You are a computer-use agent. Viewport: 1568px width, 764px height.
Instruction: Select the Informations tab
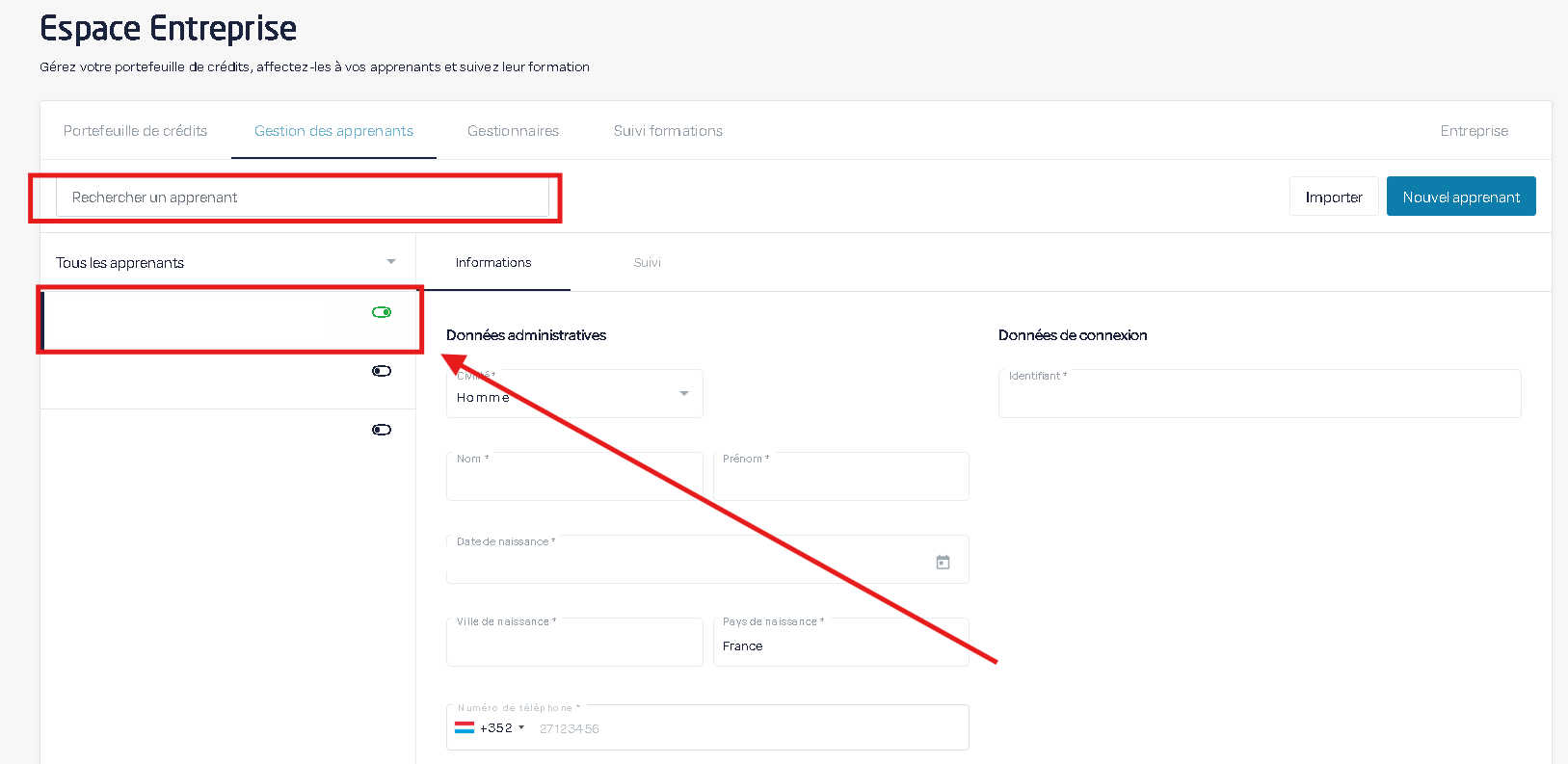pyautogui.click(x=493, y=263)
